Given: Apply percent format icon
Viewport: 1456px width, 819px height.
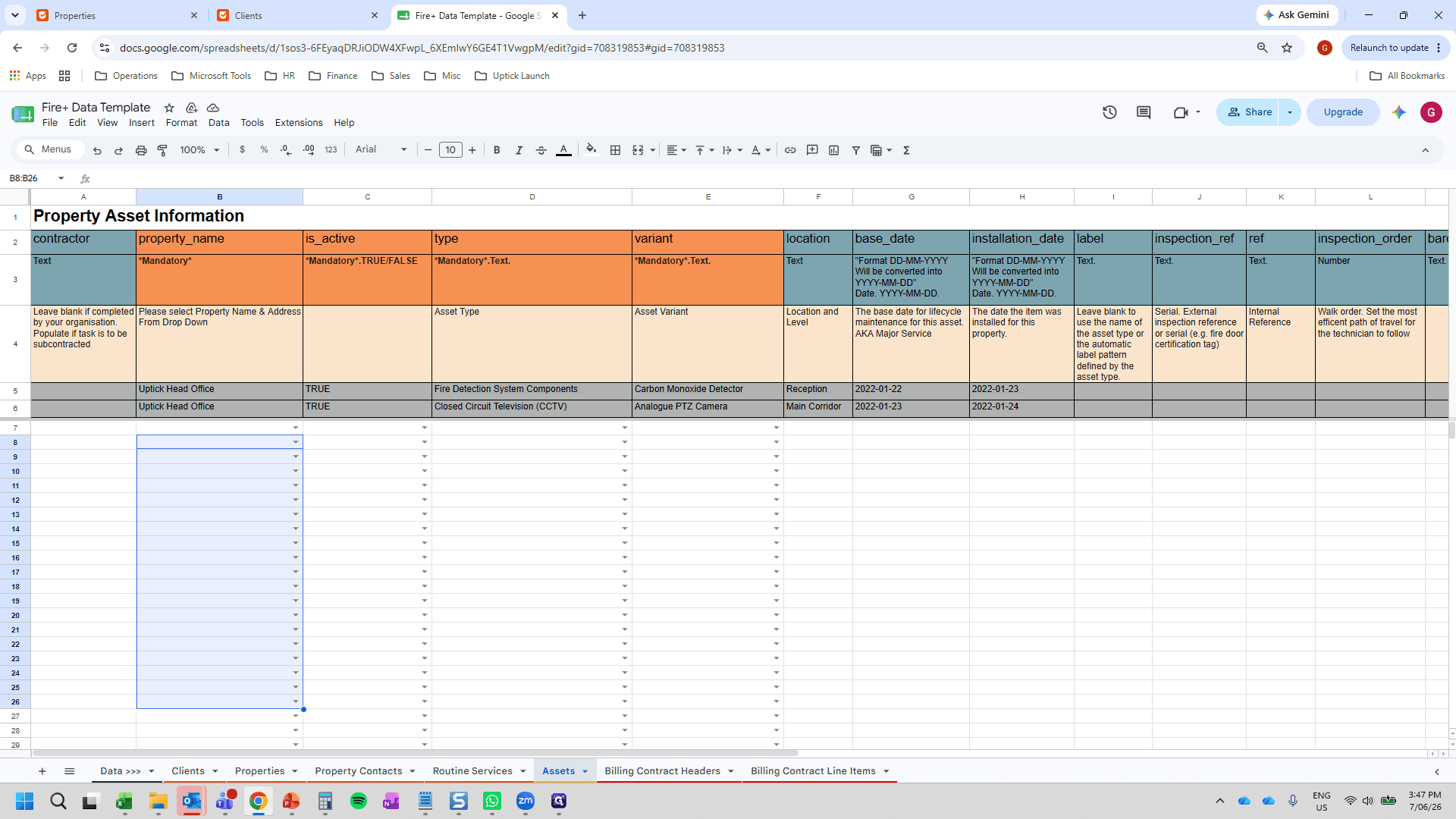Looking at the screenshot, I should click(x=264, y=150).
